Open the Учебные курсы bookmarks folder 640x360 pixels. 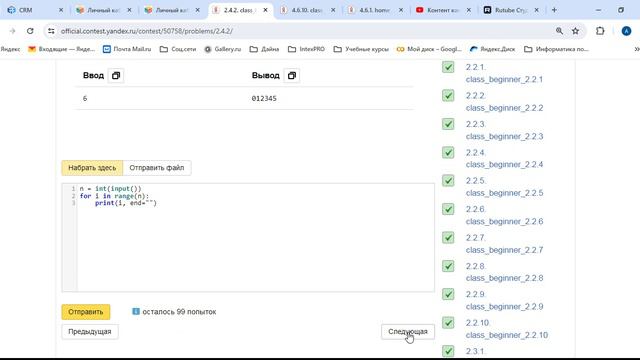[361, 49]
